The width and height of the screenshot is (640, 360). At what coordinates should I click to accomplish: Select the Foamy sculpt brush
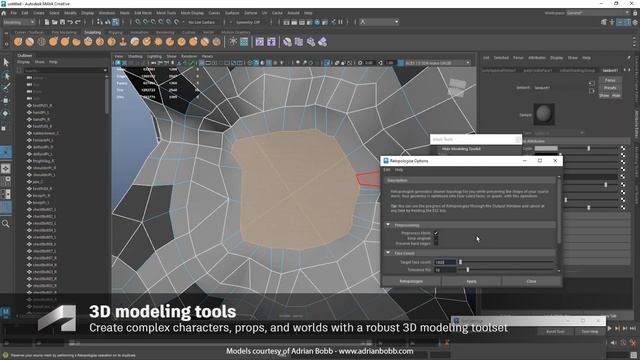click(x=88, y=42)
